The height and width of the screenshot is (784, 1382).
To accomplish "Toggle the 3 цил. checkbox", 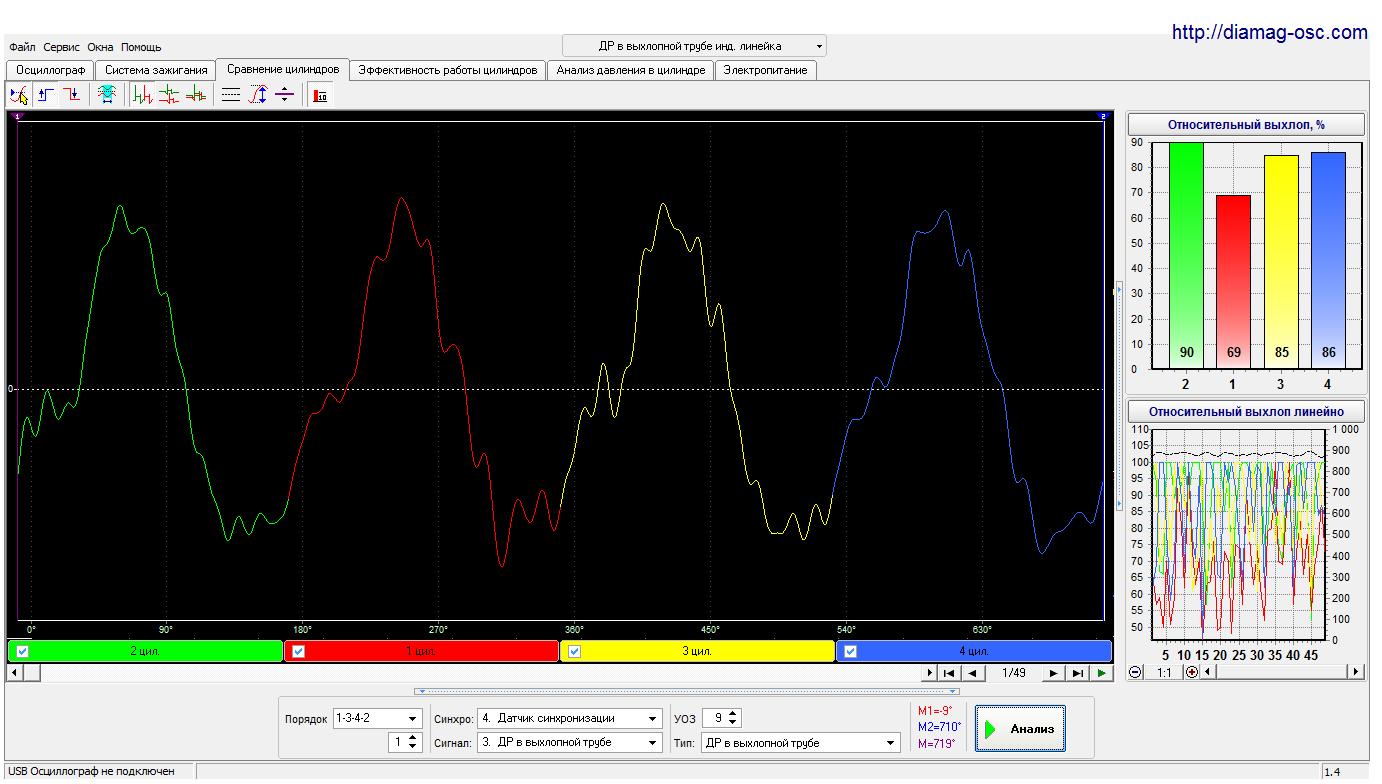I will coord(574,651).
